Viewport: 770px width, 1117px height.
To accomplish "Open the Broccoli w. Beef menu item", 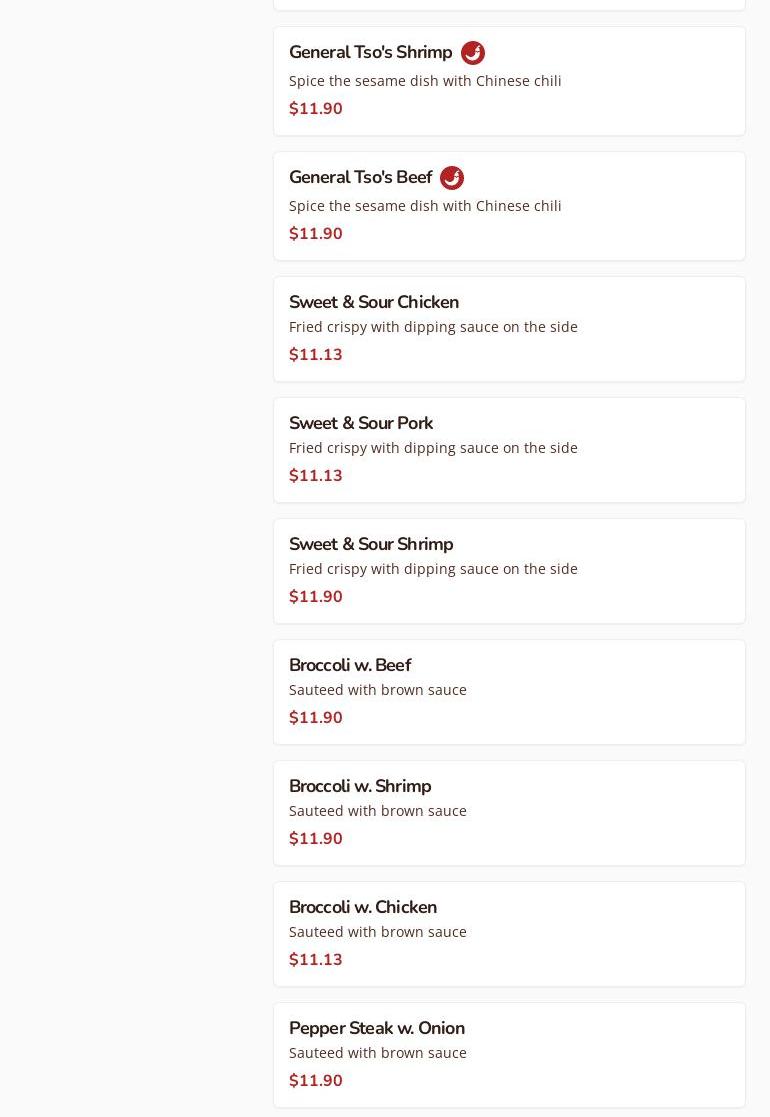I will 350,665.
